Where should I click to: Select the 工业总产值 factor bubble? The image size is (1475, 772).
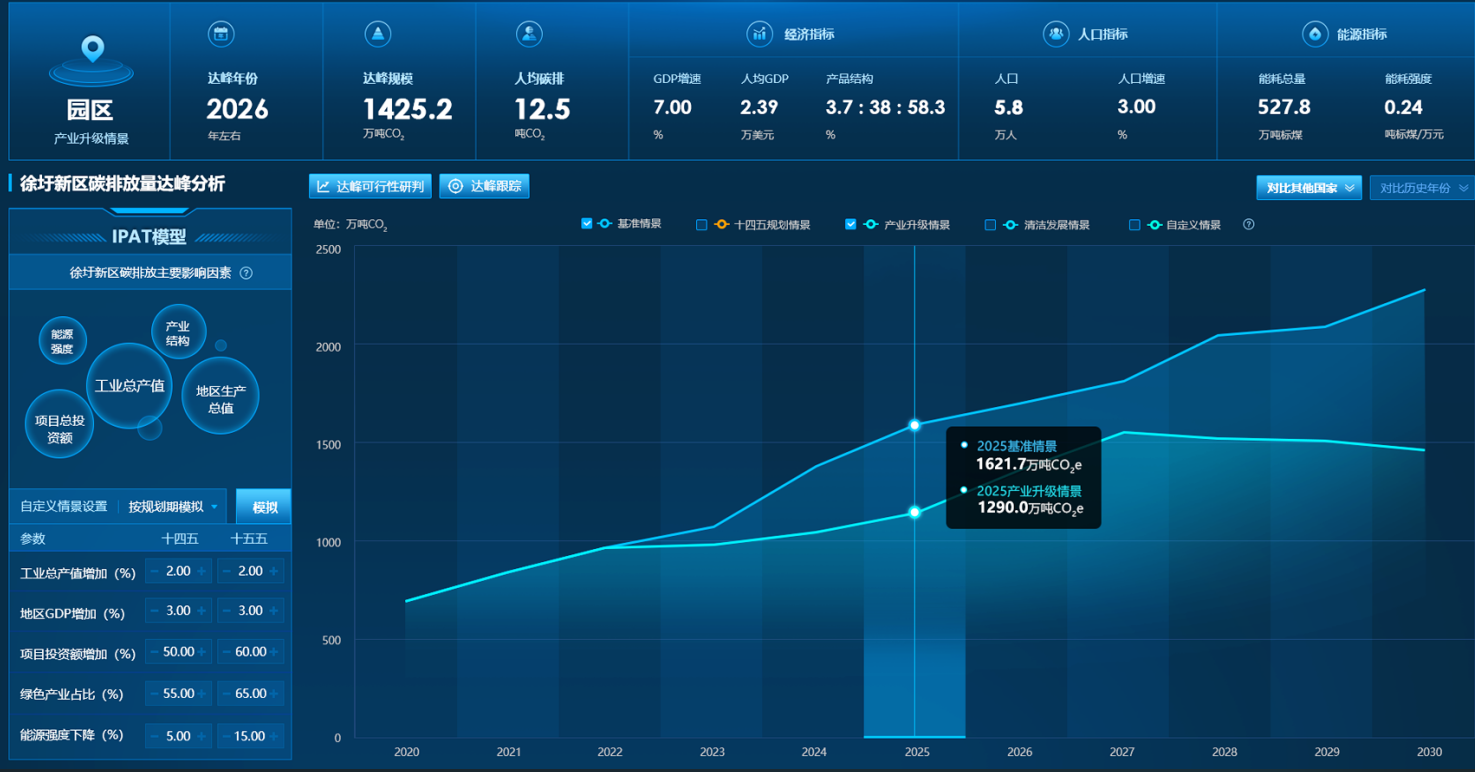[129, 386]
